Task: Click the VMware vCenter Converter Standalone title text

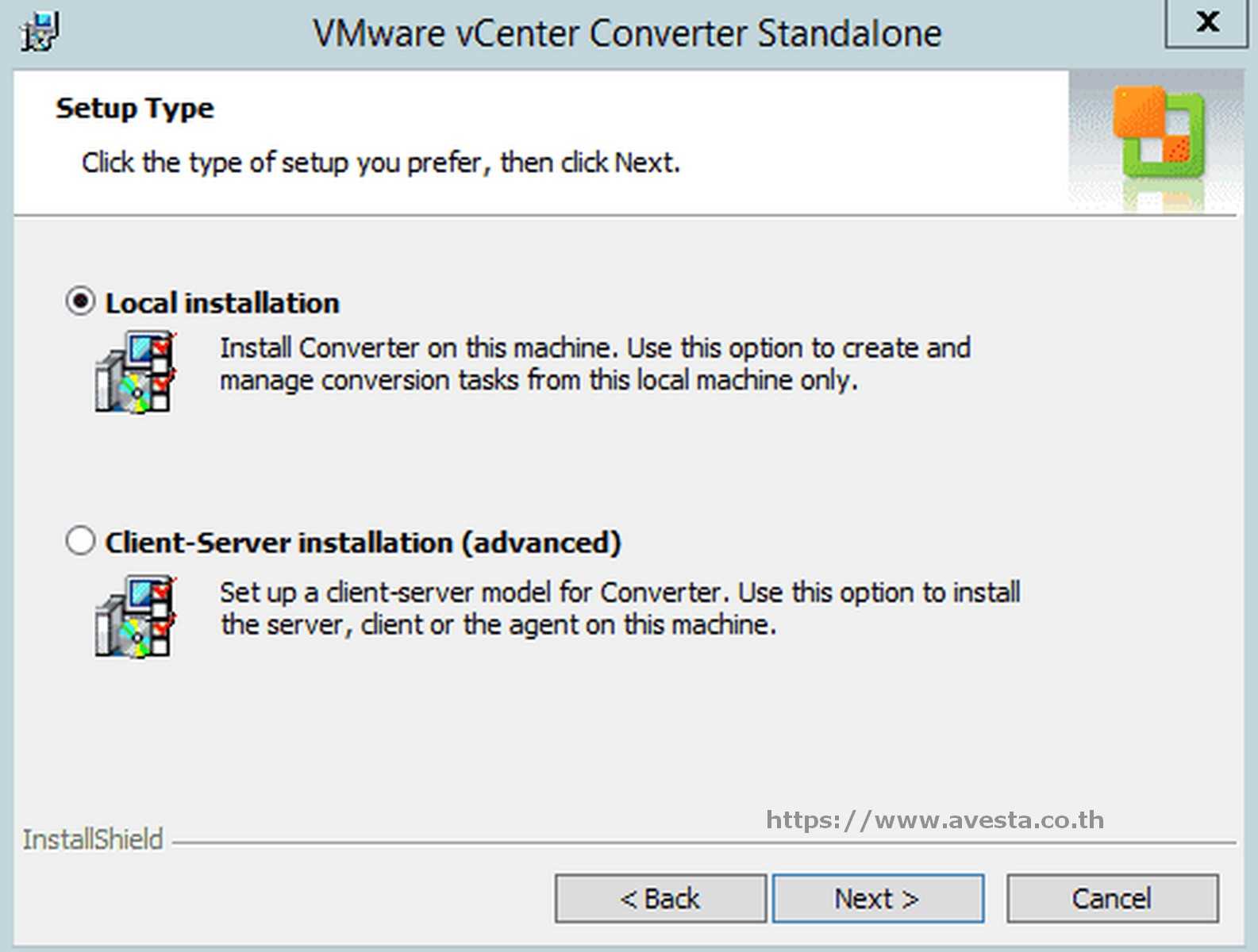Action: [627, 34]
